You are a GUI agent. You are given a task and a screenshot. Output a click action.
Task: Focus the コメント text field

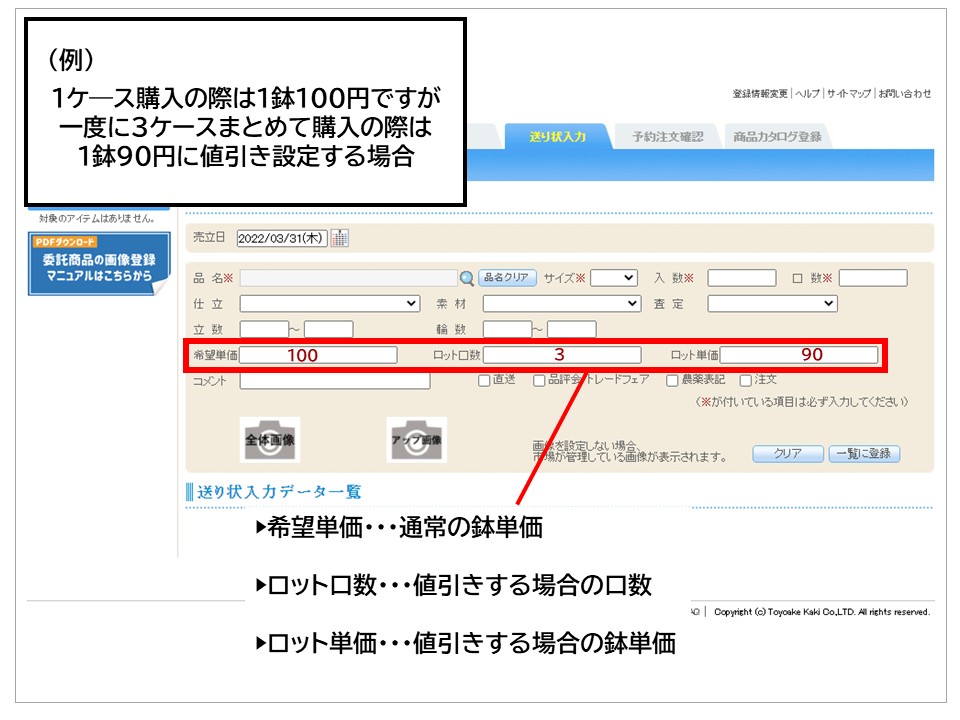tap(335, 381)
